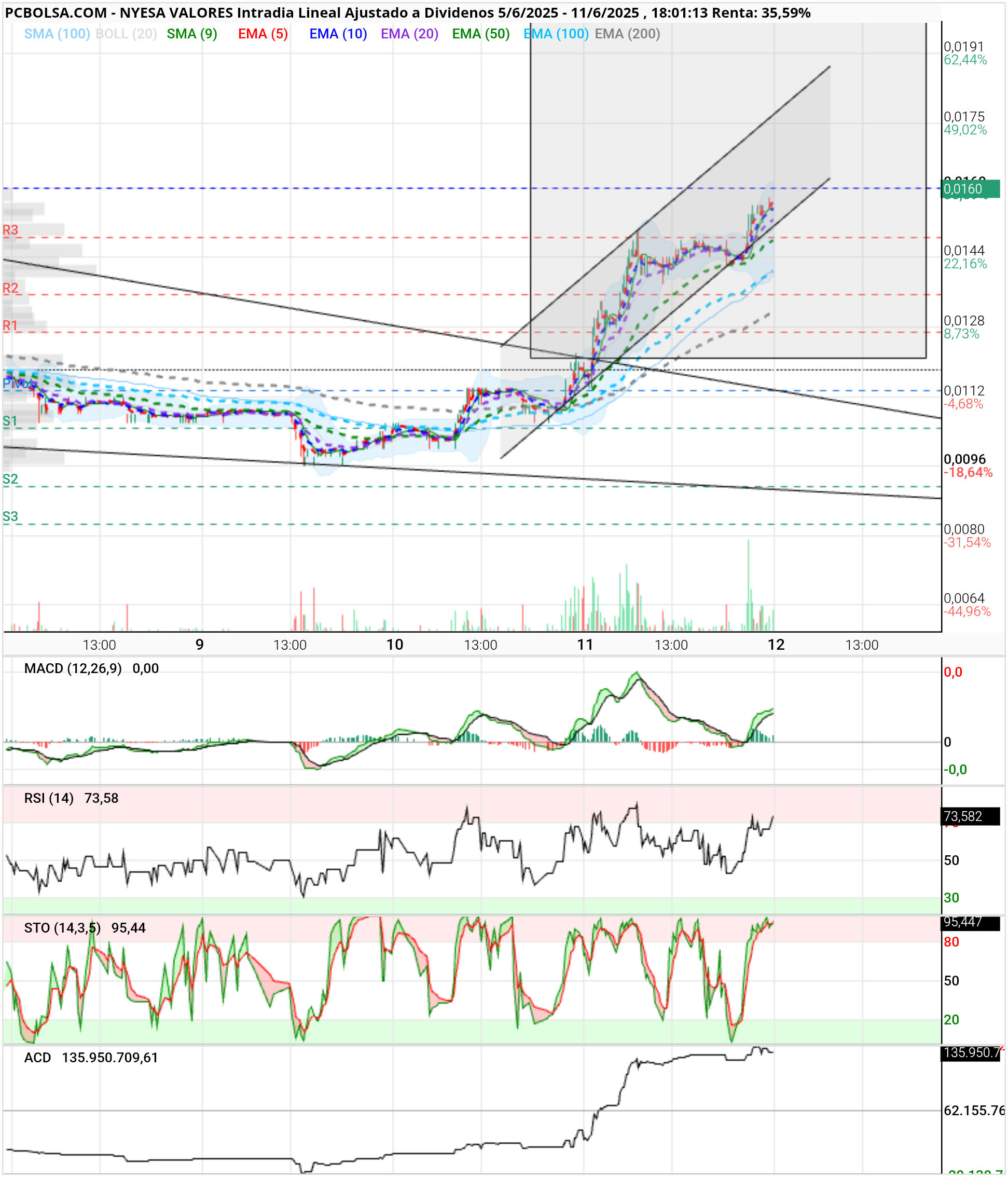This screenshot has width=1008, height=1177.
Task: Select day 12 on the time axis
Action: point(776,645)
